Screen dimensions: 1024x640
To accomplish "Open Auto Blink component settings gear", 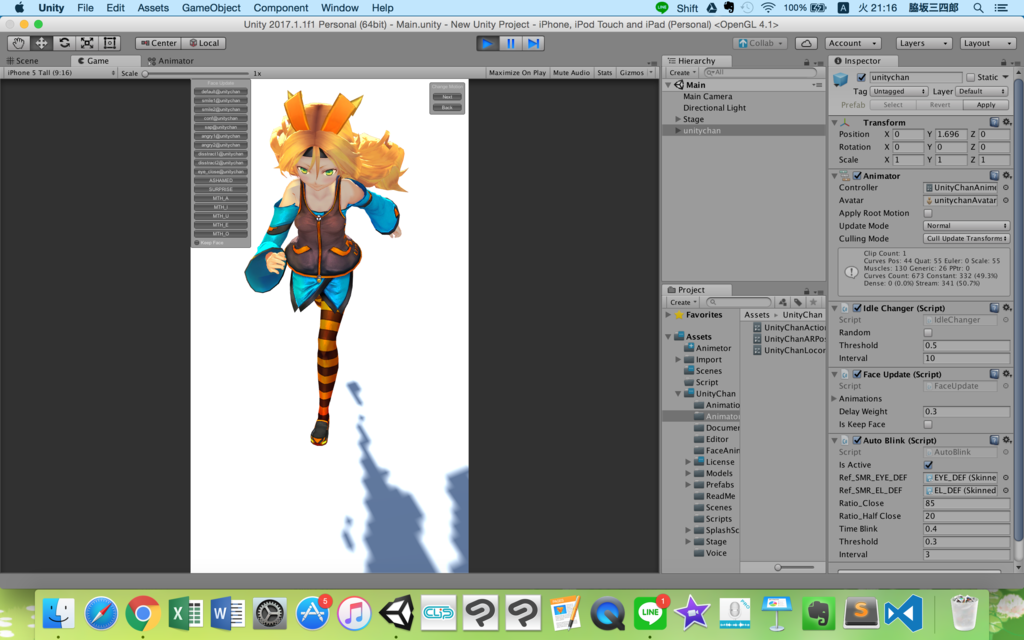I will coord(1007,440).
